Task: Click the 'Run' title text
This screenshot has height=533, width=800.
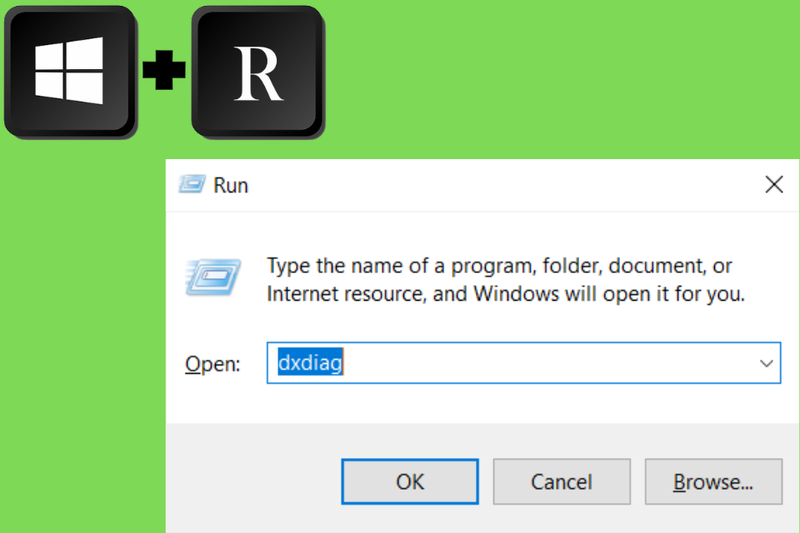Action: point(231,186)
